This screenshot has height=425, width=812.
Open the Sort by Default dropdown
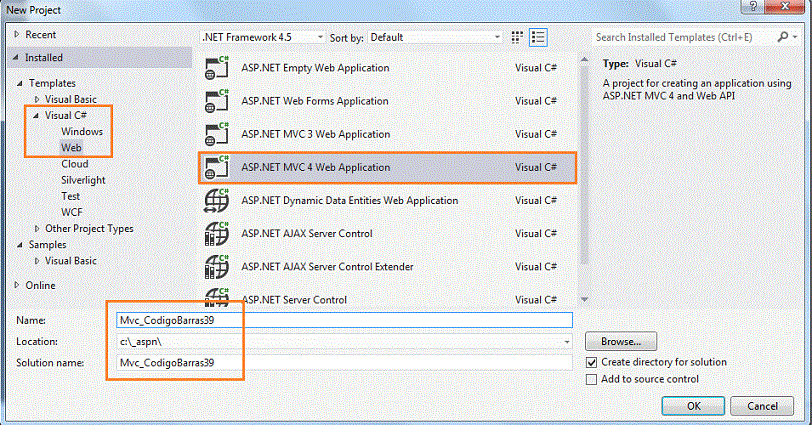(435, 37)
